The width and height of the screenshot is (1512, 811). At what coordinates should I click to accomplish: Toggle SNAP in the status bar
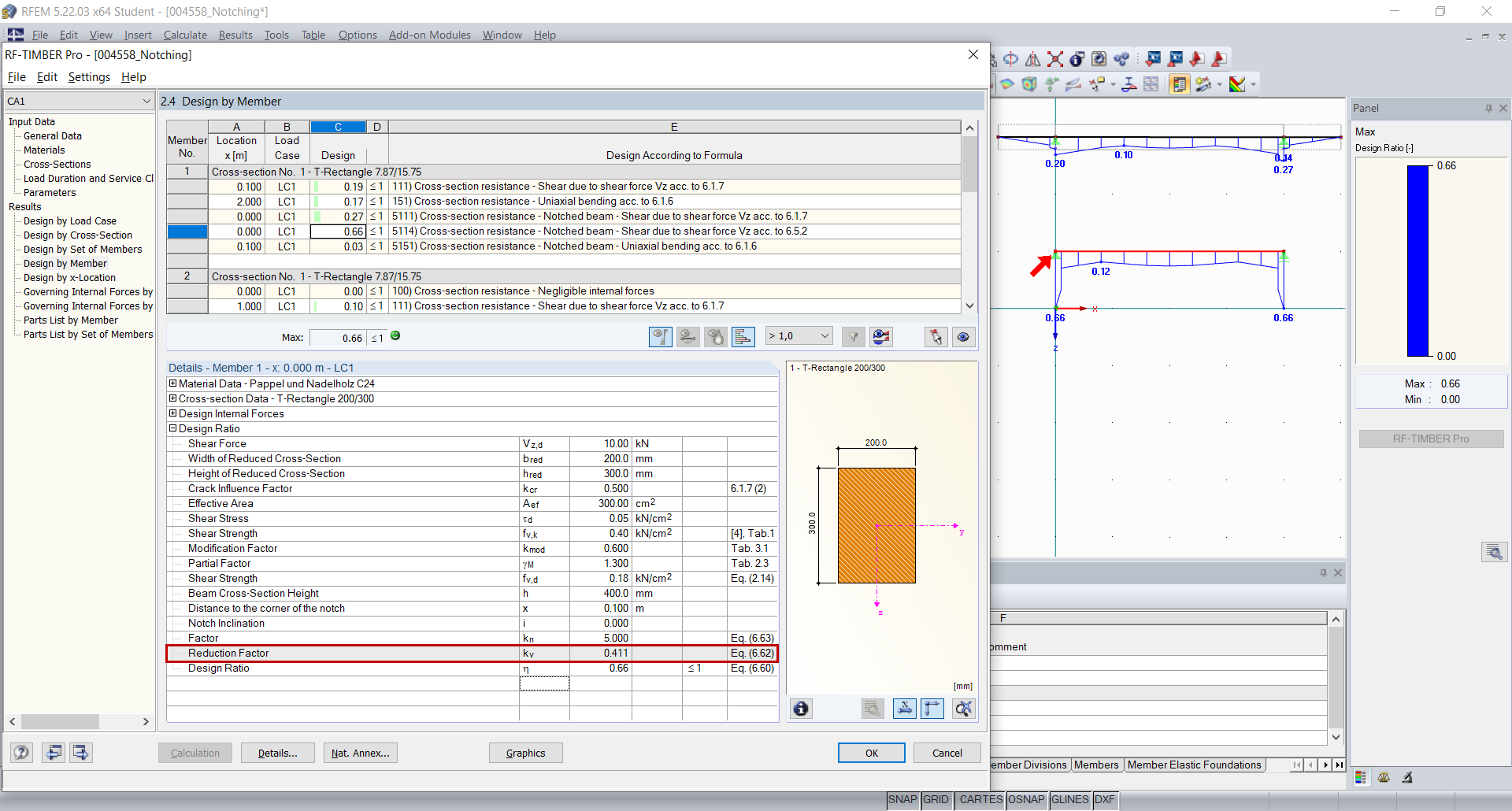902,799
